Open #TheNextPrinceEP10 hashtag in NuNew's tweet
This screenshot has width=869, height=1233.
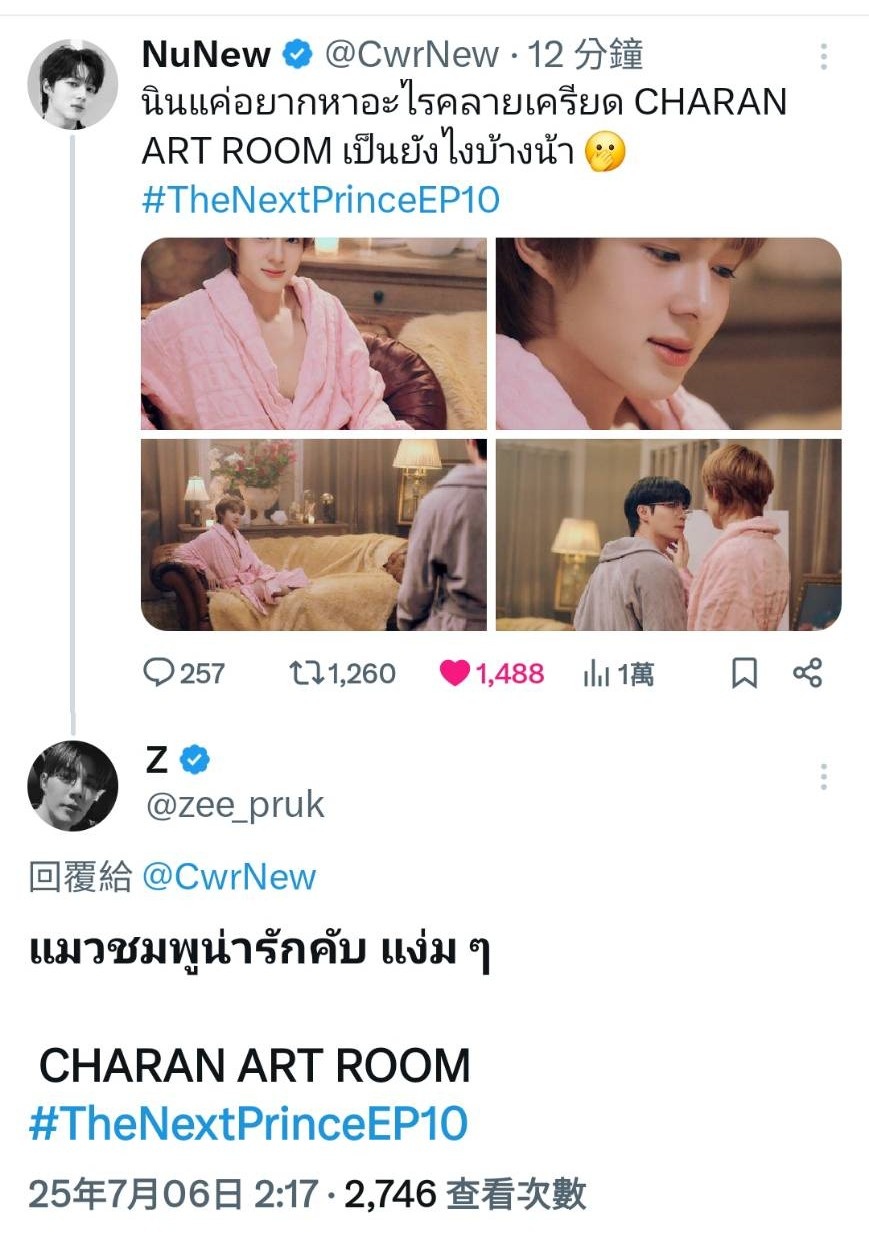(321, 200)
